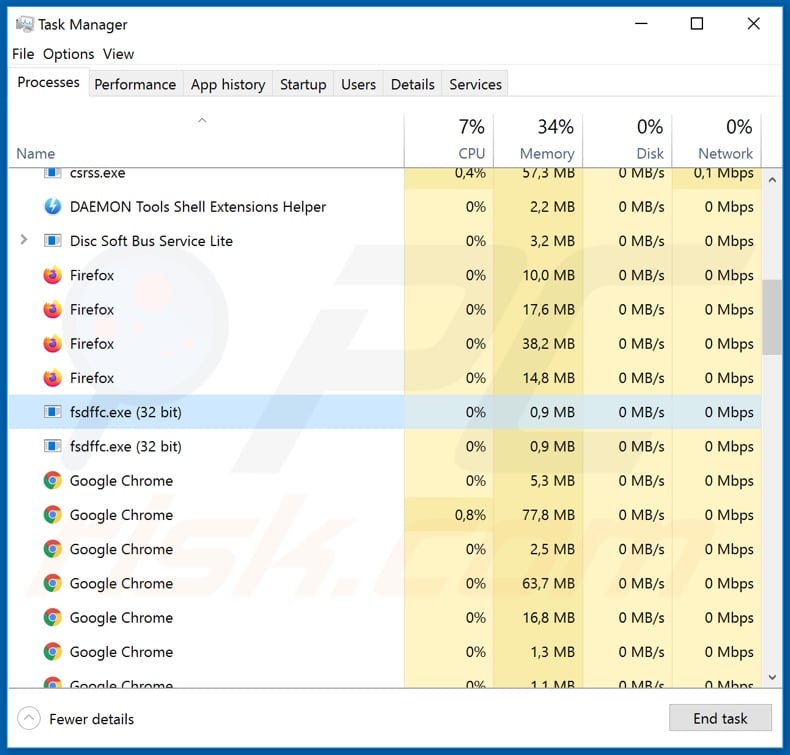The image size is (790, 755).
Task: Minimize the Task Manager window
Action: point(641,23)
